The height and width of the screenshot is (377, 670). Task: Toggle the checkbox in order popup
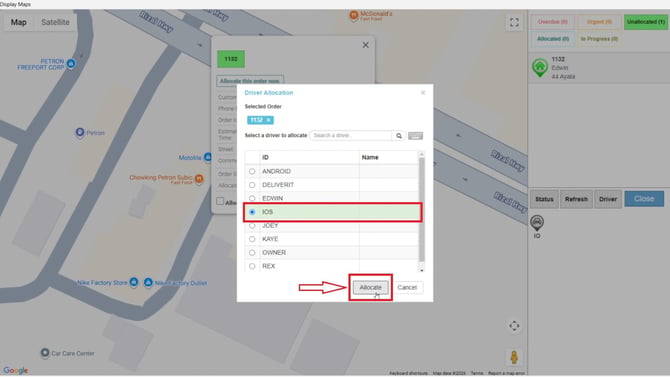pyautogui.click(x=220, y=201)
